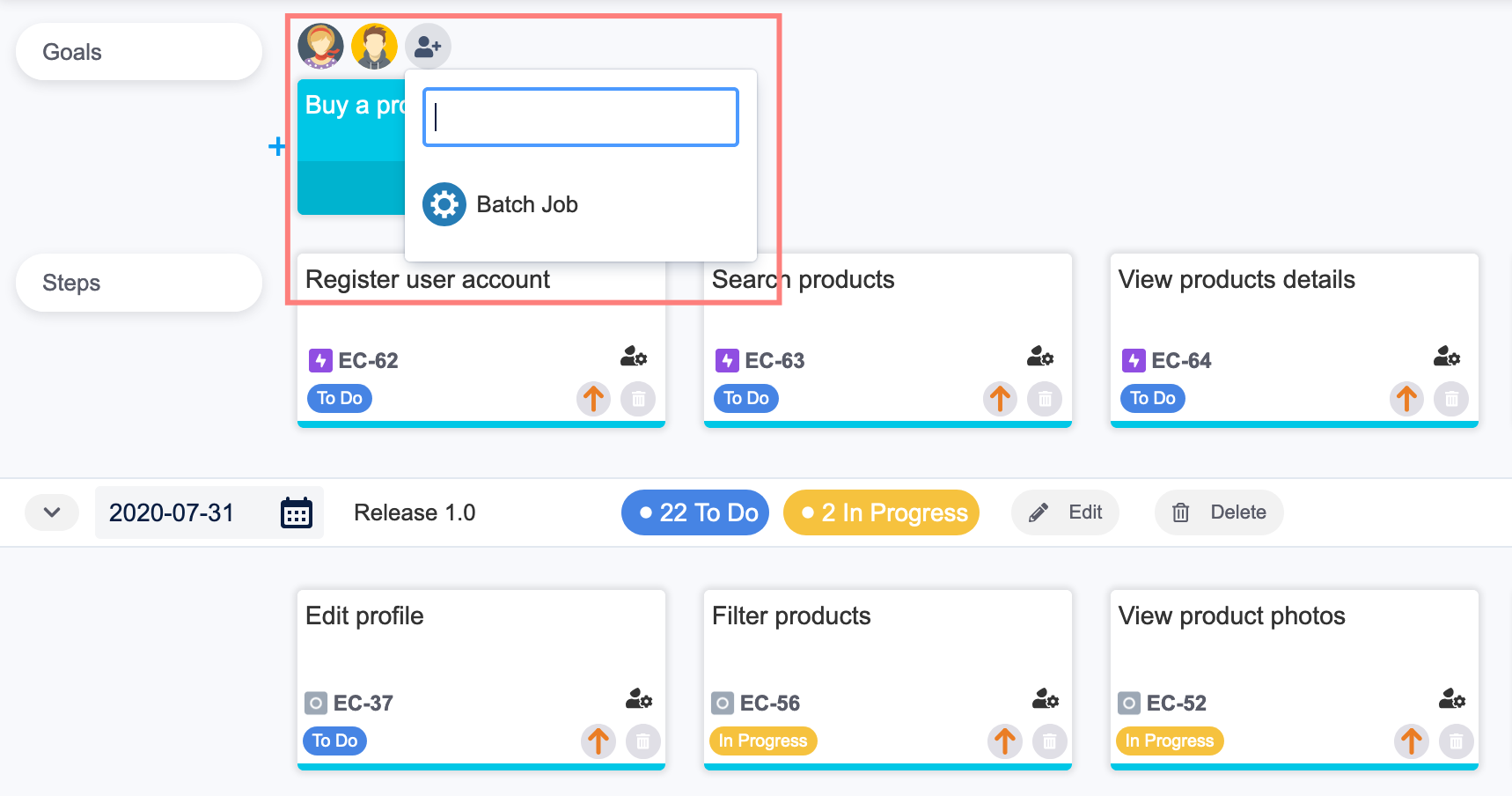
Task: Collapse the Release 1.0 section chevron
Action: point(52,512)
